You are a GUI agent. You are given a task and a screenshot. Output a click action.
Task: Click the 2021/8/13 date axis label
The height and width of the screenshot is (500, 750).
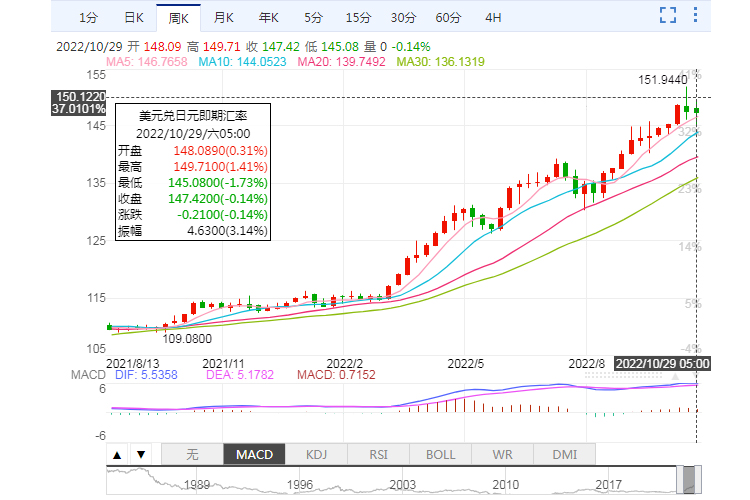click(x=132, y=364)
